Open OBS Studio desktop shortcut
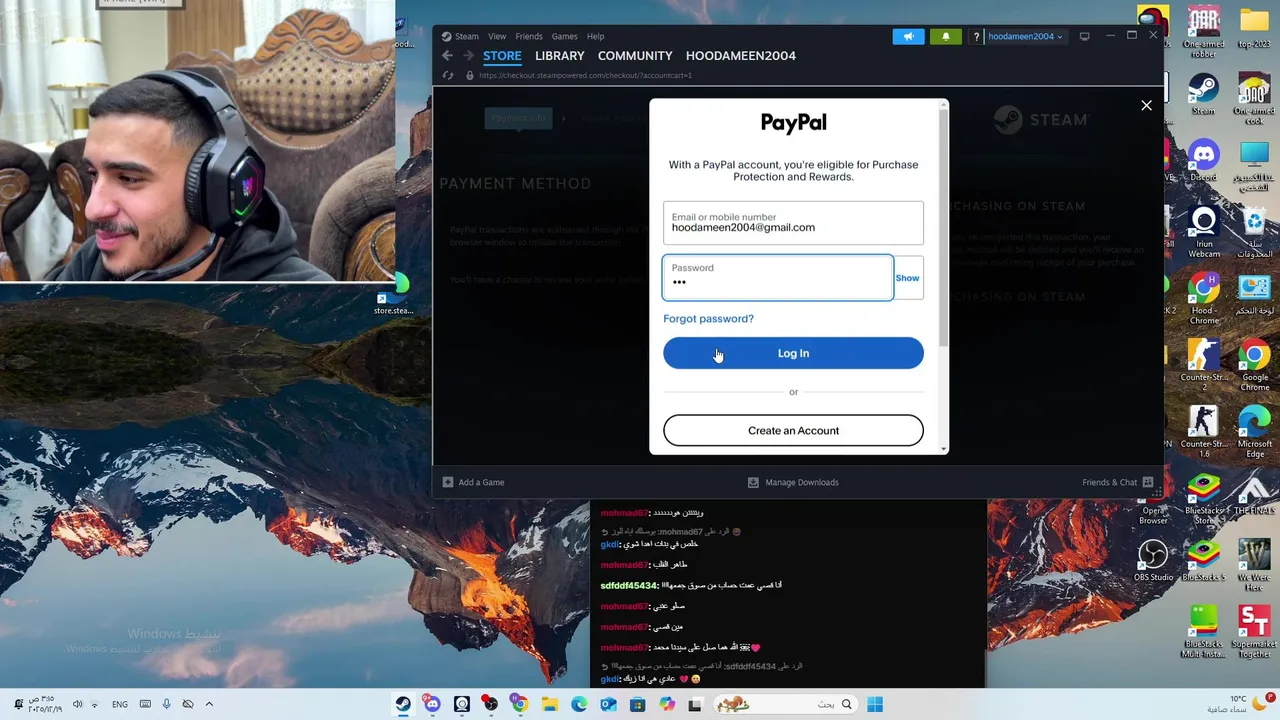Image resolution: width=1280 pixels, height=720 pixels. point(1153,560)
